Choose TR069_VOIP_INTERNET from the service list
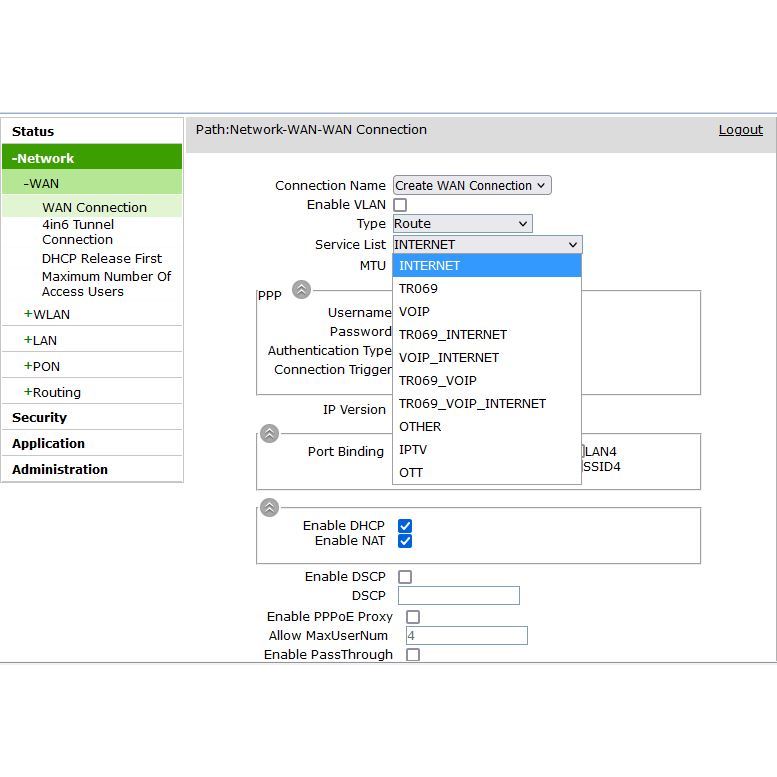The width and height of the screenshot is (777, 777). (472, 404)
